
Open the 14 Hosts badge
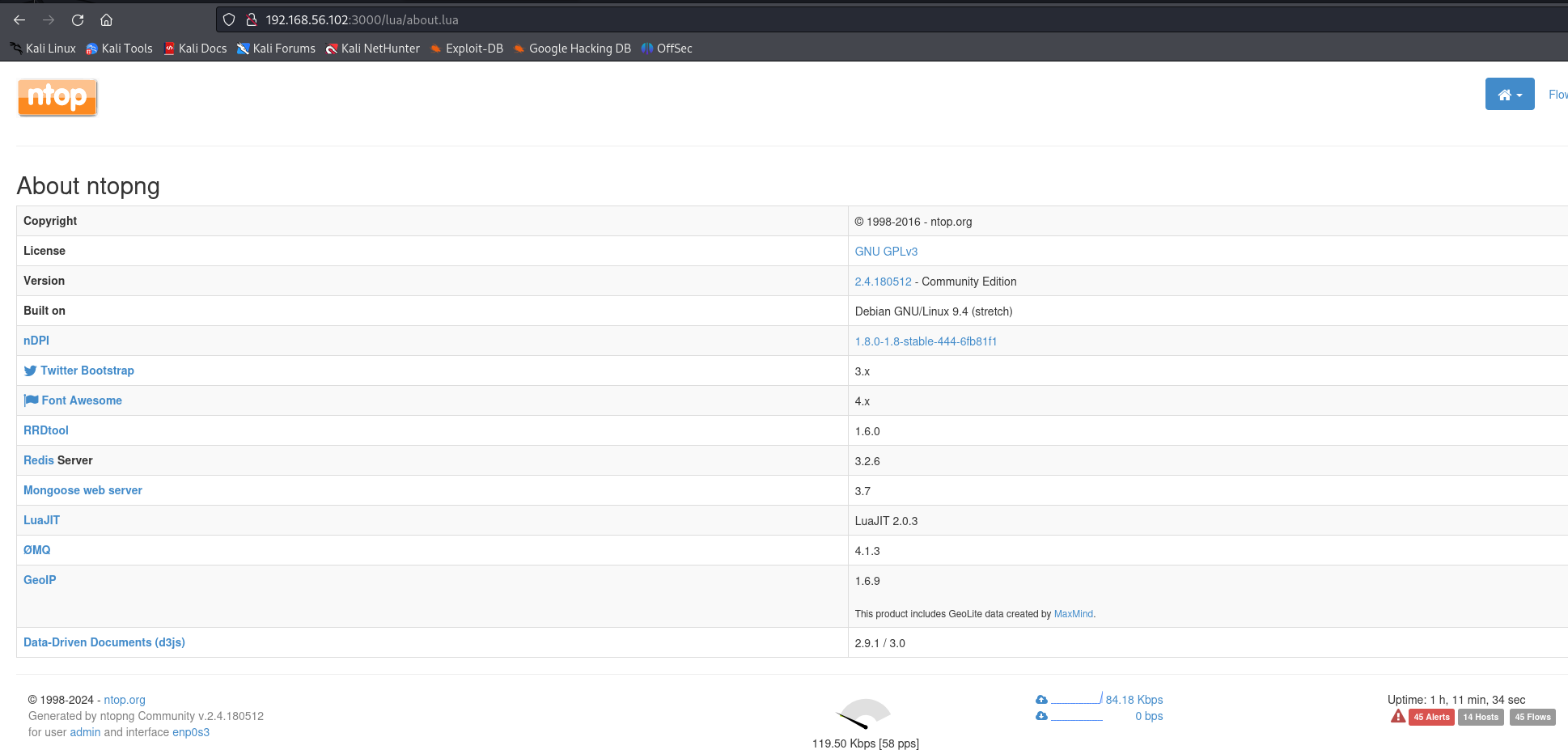tap(1480, 717)
